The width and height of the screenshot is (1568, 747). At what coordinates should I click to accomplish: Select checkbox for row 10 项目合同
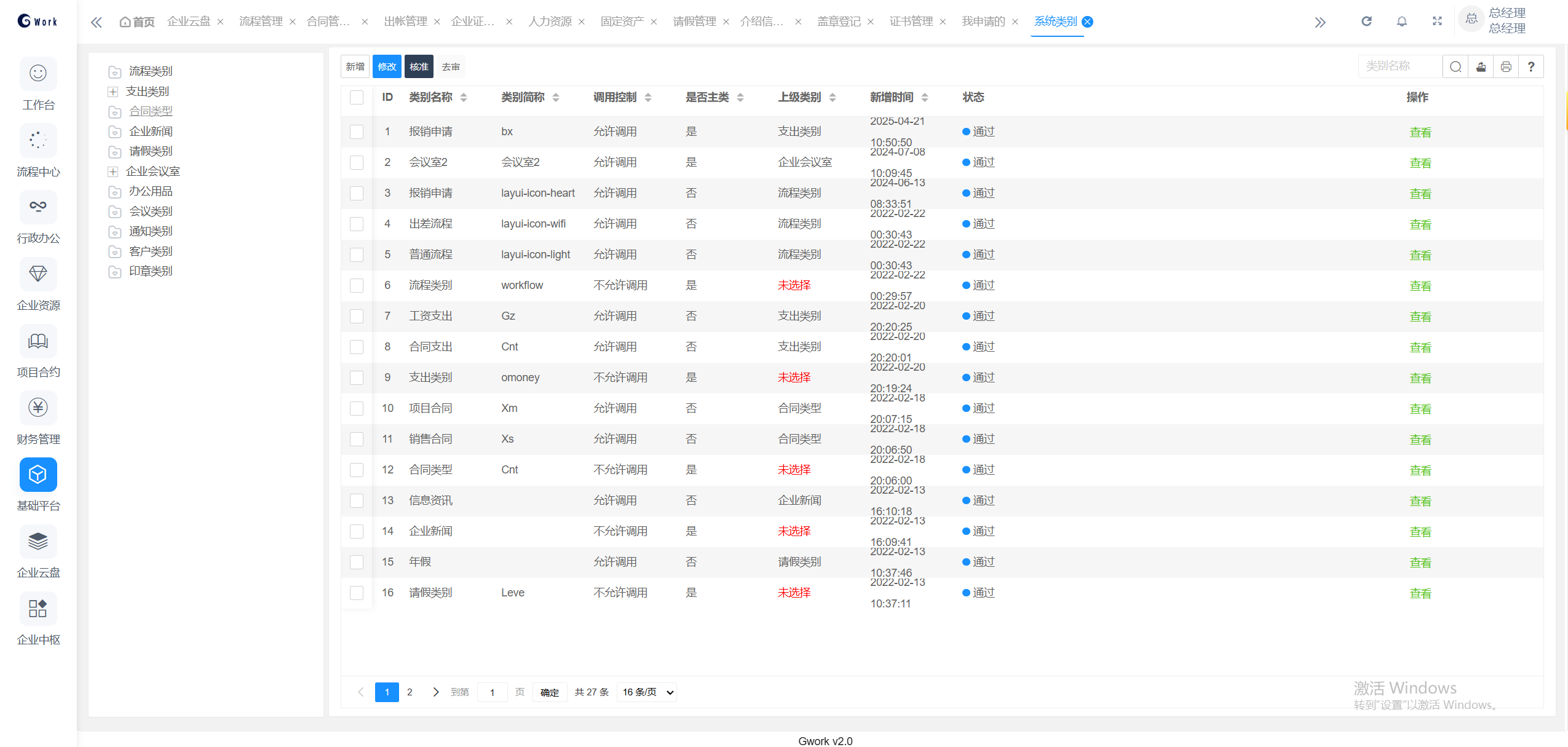[x=357, y=408]
